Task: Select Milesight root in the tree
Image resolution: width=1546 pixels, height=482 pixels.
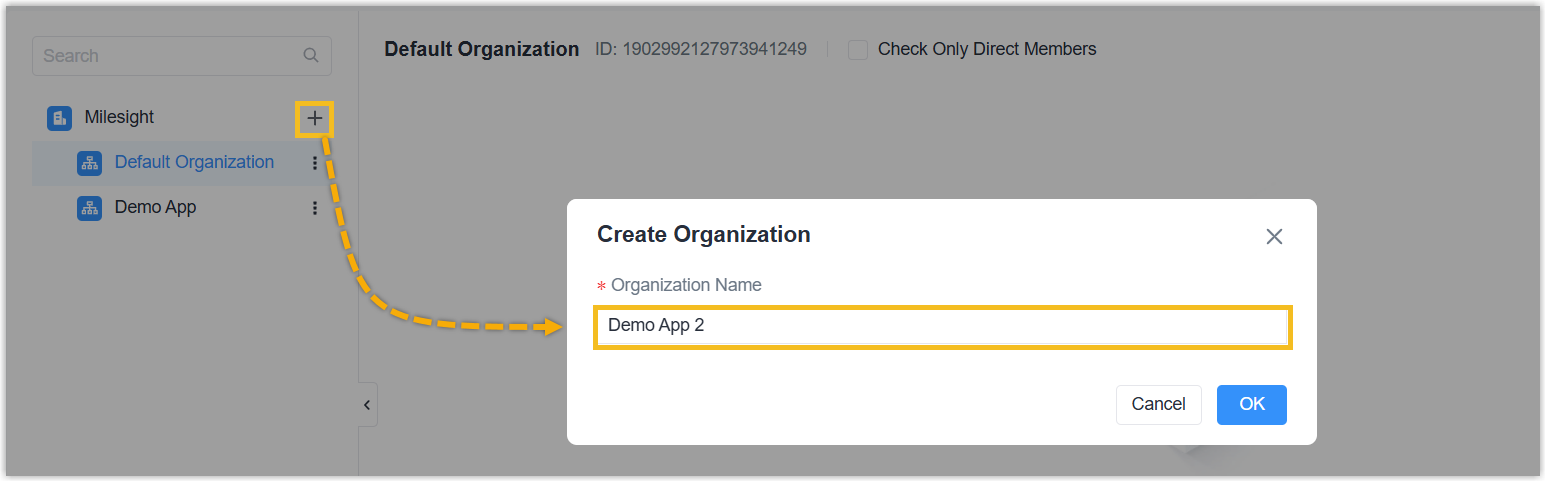Action: coord(119,118)
